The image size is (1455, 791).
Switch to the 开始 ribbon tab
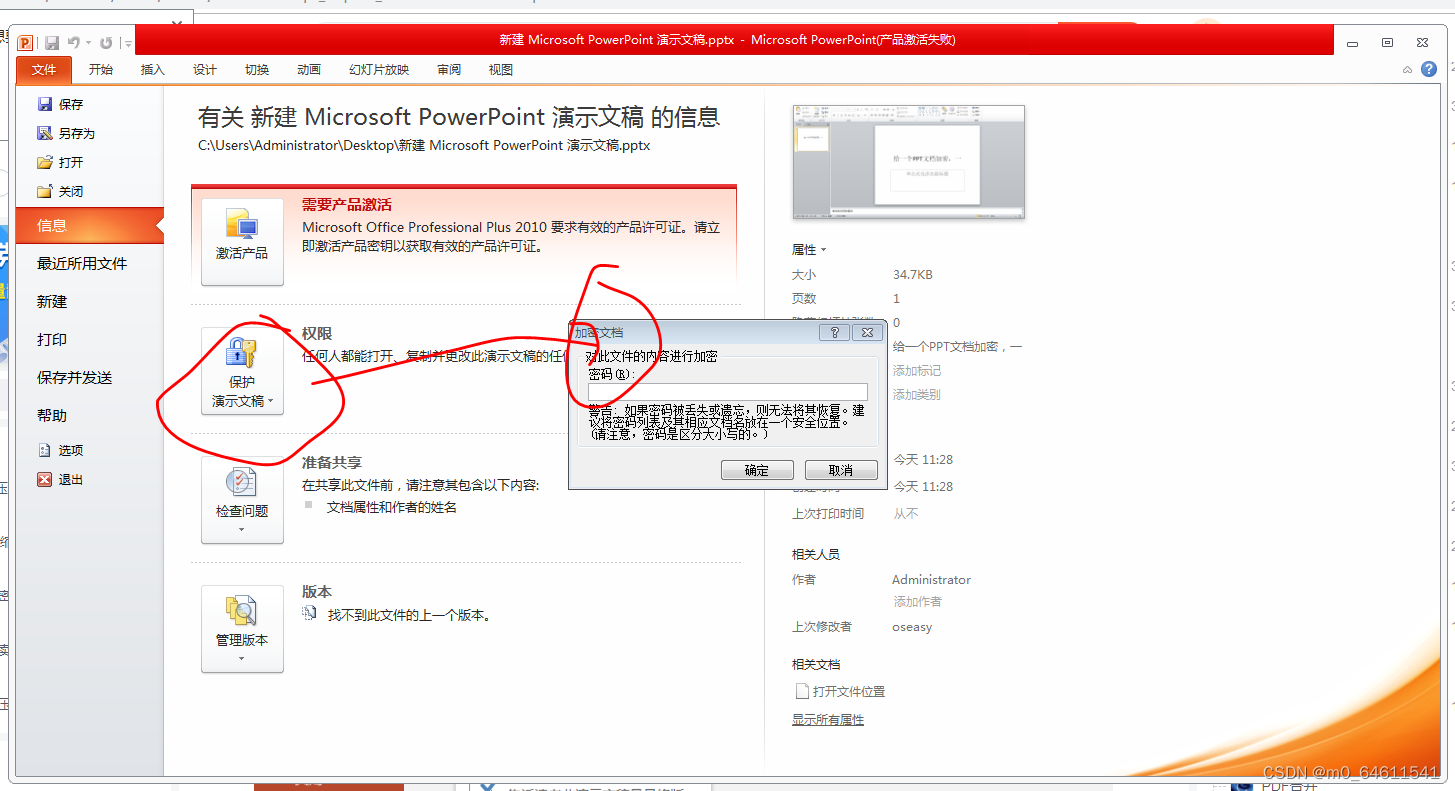coord(101,70)
